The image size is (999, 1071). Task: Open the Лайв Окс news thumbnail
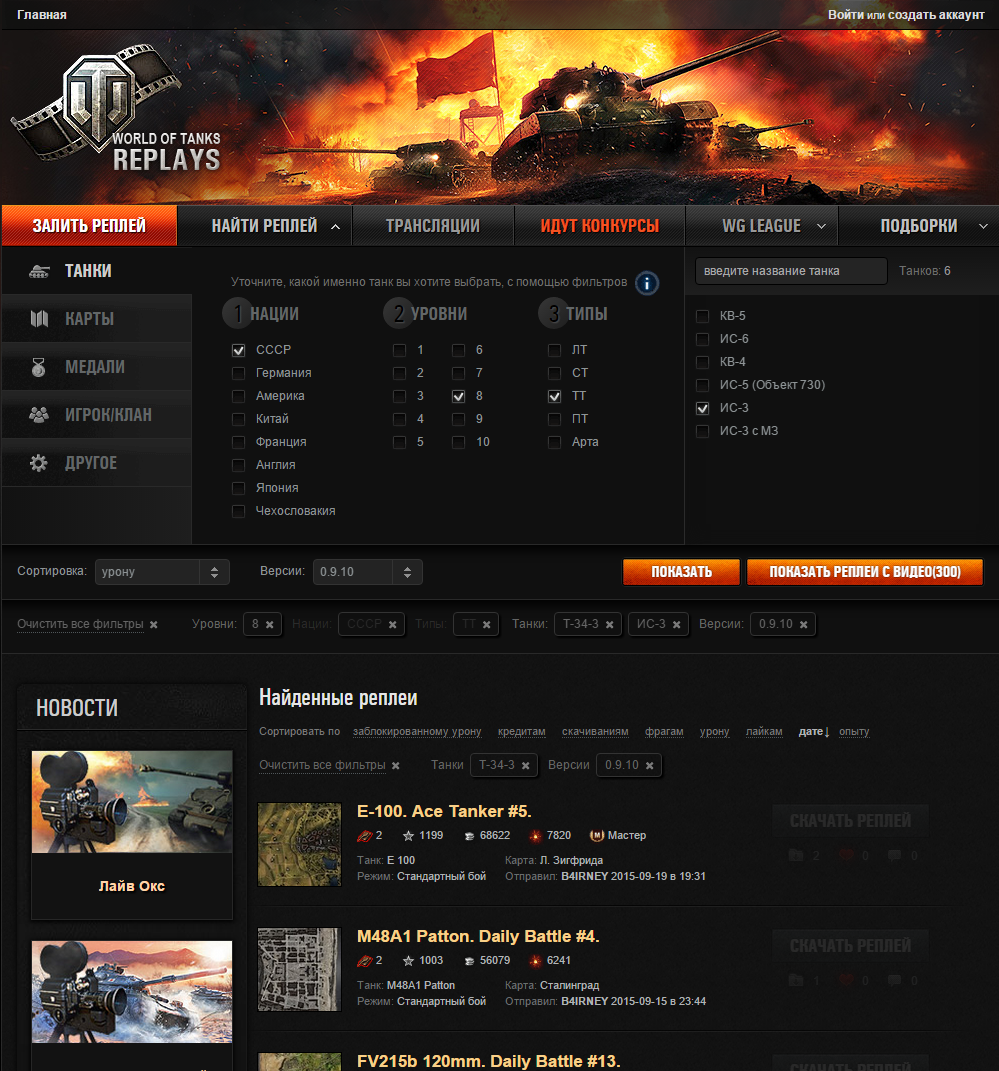coord(132,802)
